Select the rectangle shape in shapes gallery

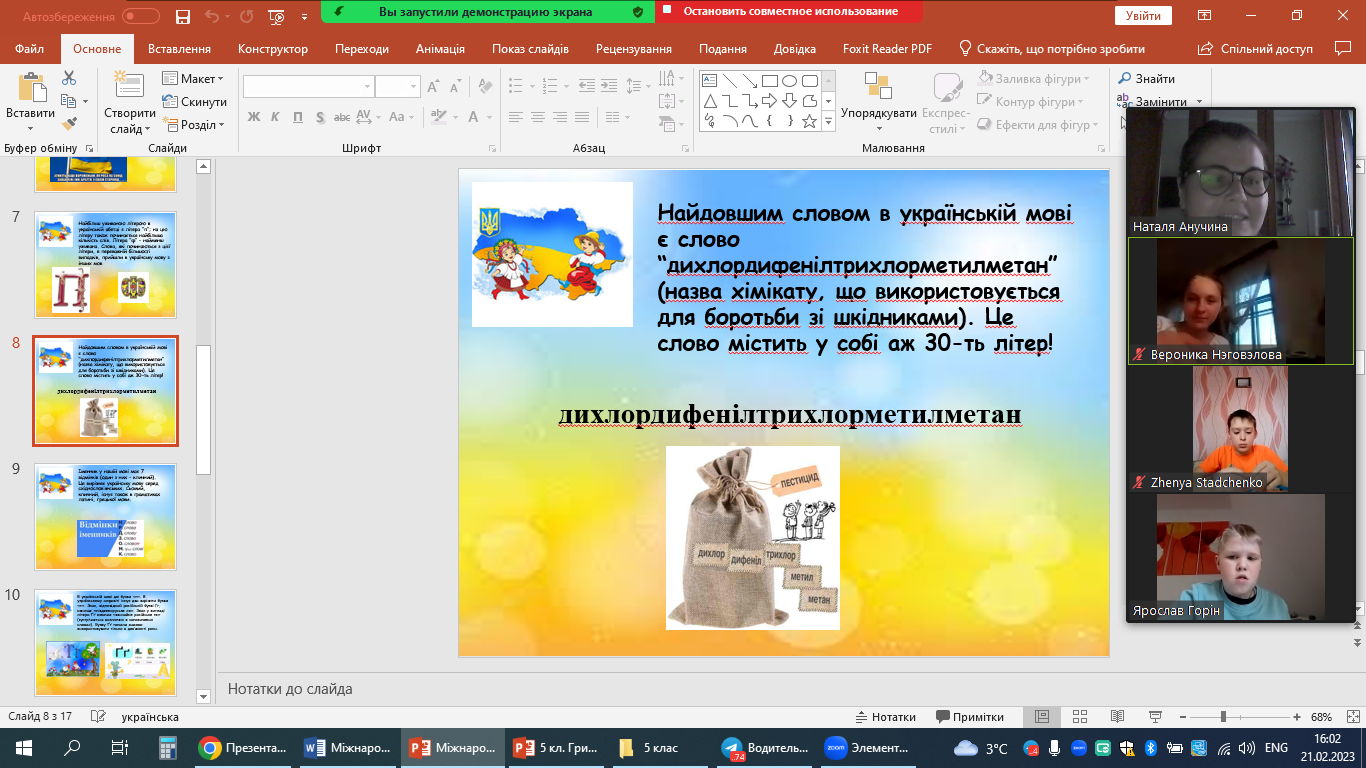coord(769,81)
